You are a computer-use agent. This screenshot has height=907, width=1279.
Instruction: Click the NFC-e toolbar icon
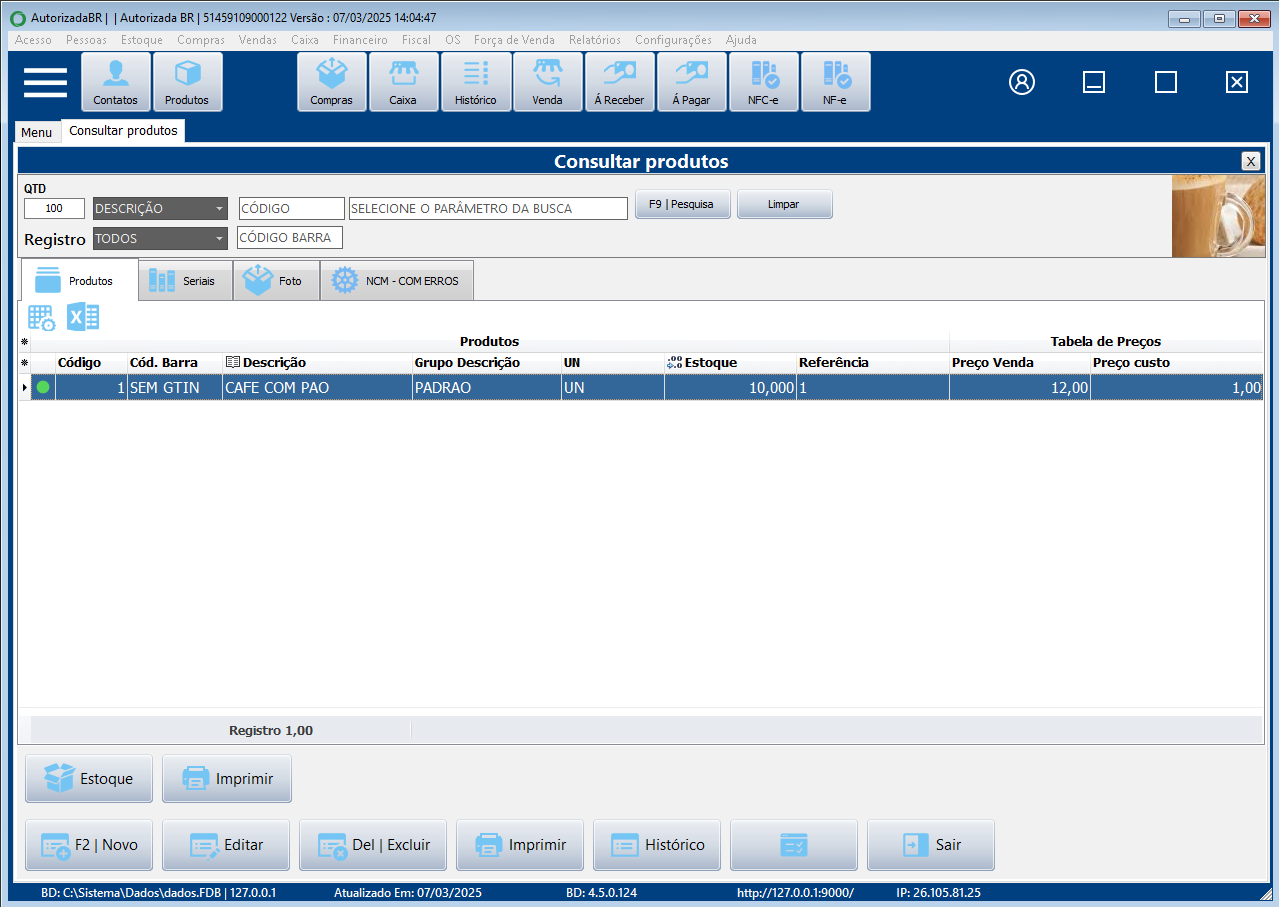click(763, 82)
